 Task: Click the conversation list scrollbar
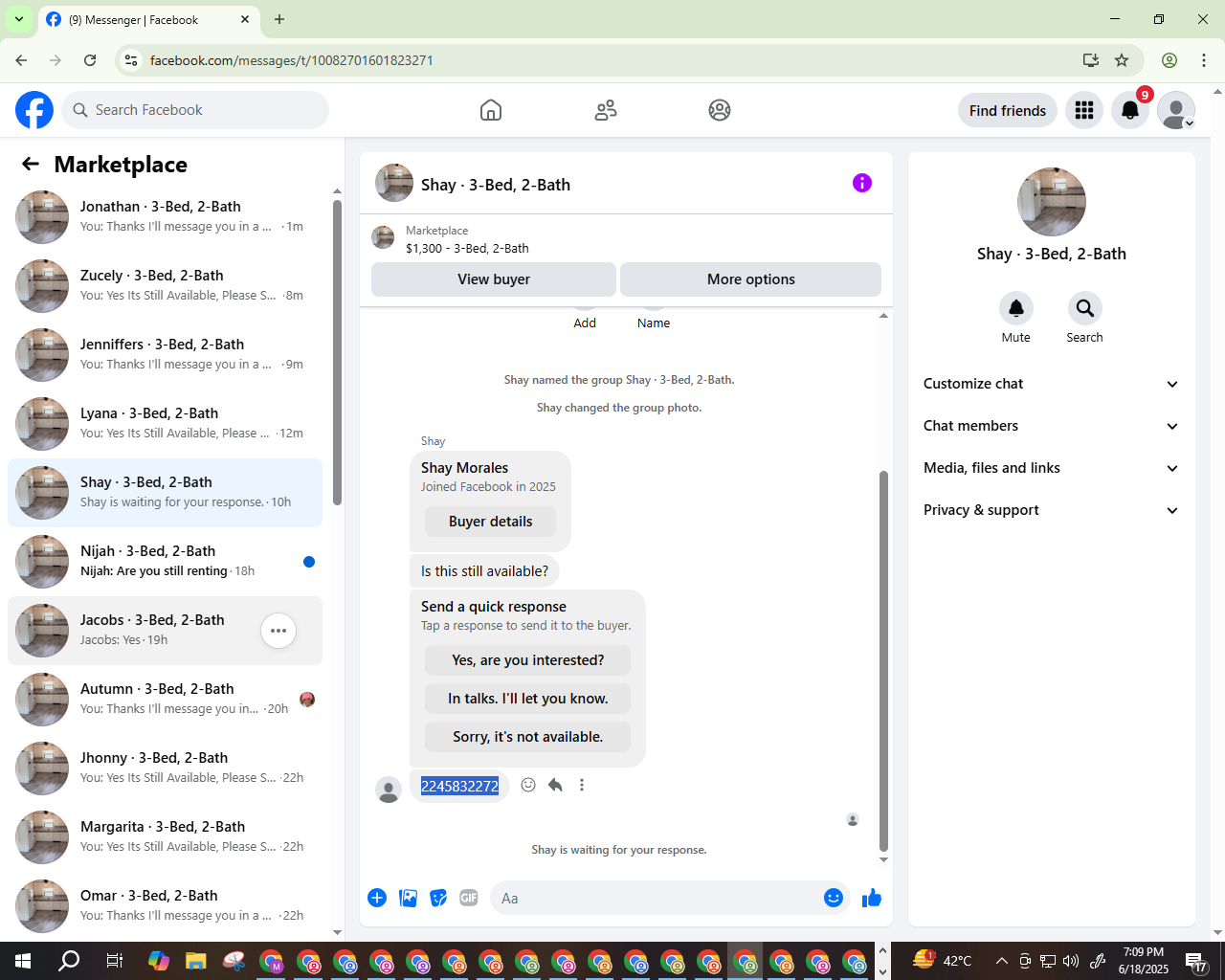coord(337,352)
